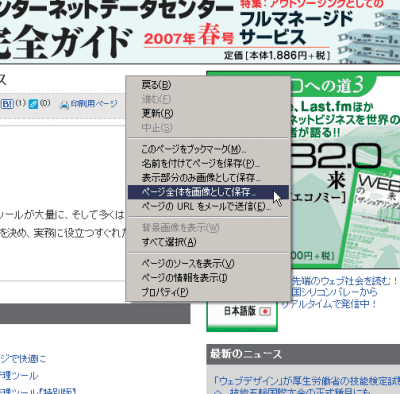
Task: Select 更新(R) in context menu
Action: click(x=208, y=113)
